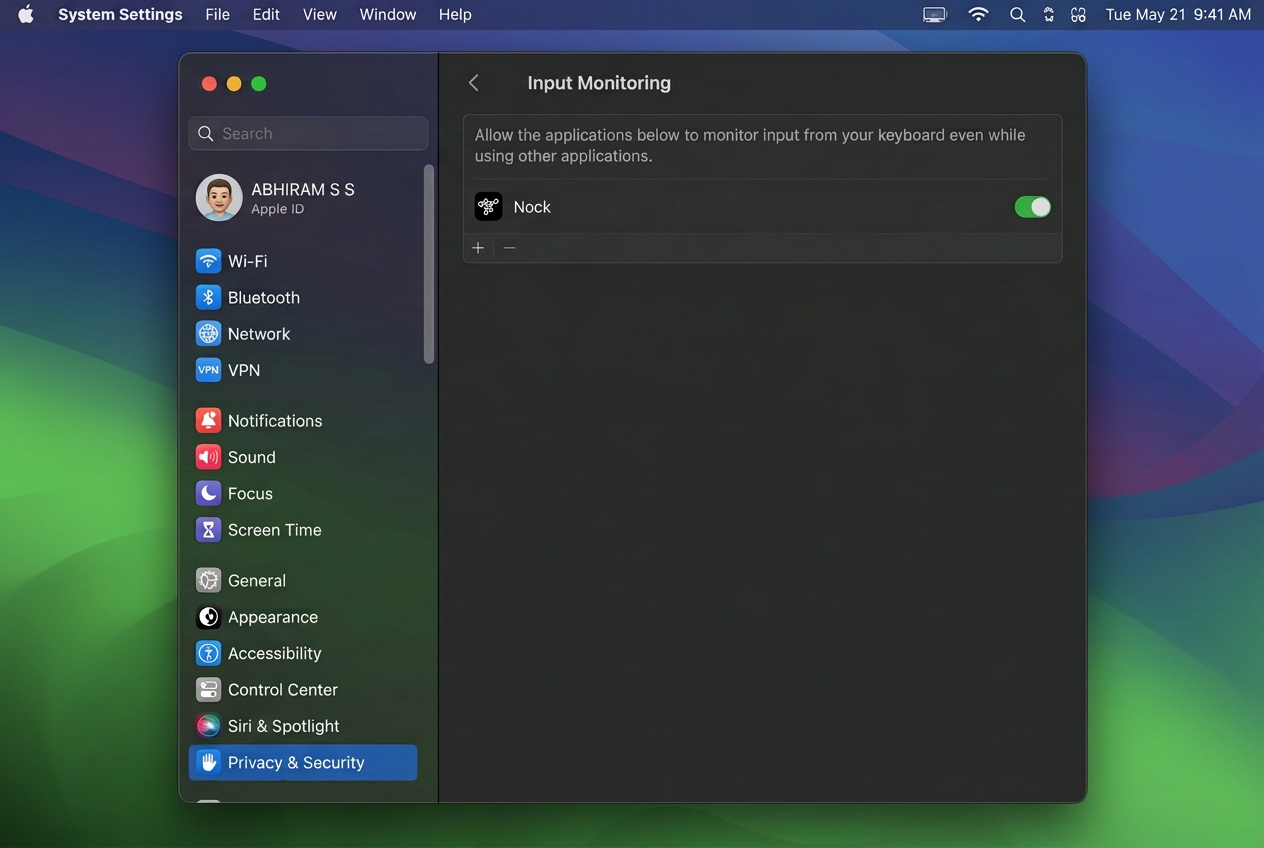Click the menu bar icon left of Control Center
Viewport: 1264px width, 848px height.
[x=1048, y=14]
